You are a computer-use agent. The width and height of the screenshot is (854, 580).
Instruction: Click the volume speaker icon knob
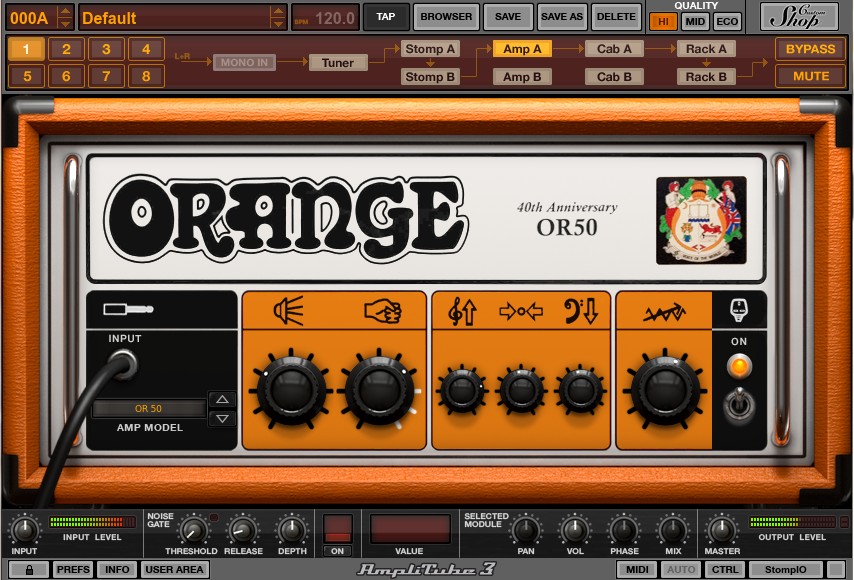pos(292,388)
